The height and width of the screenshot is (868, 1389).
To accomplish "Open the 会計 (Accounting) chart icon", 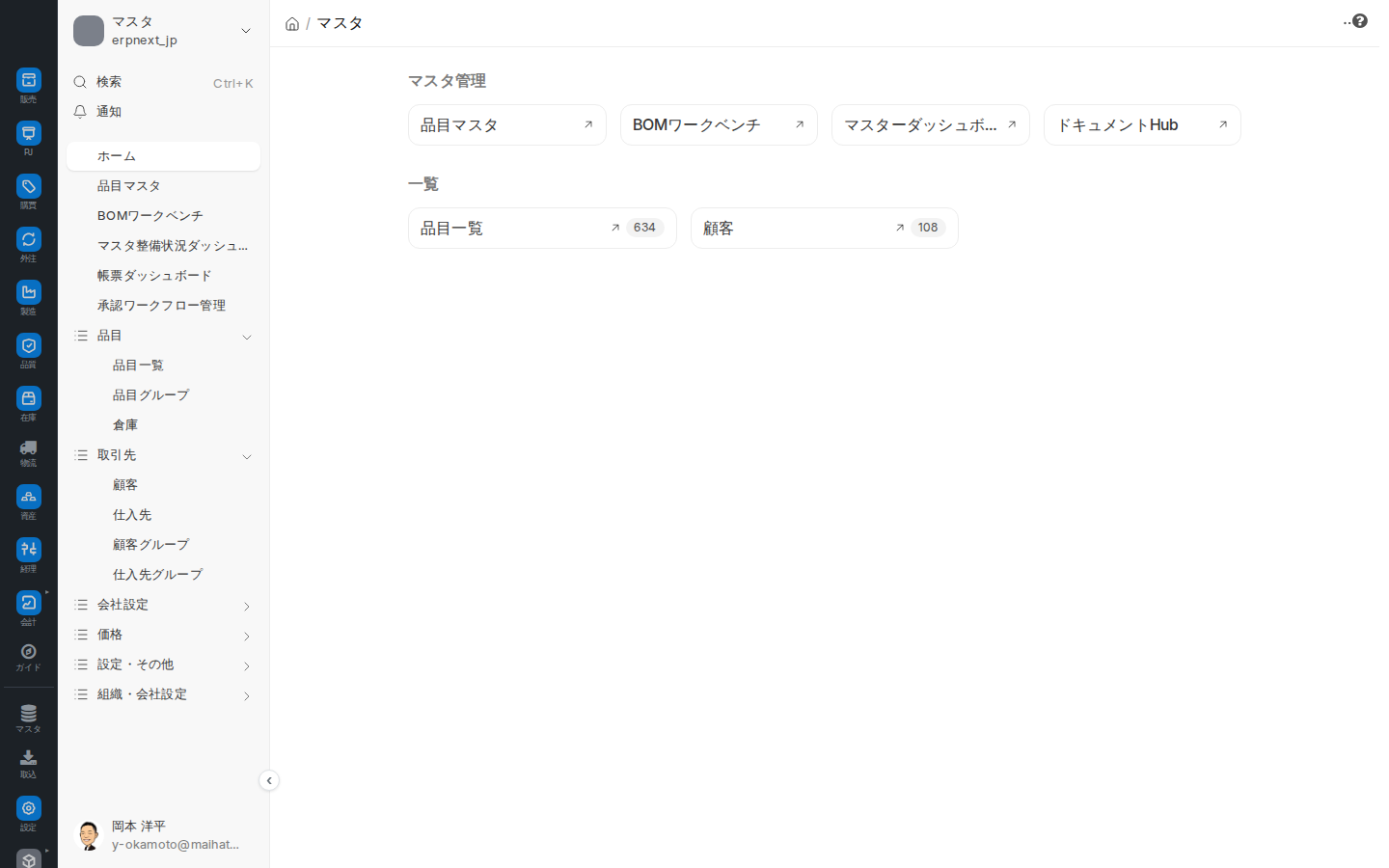I will tap(29, 603).
